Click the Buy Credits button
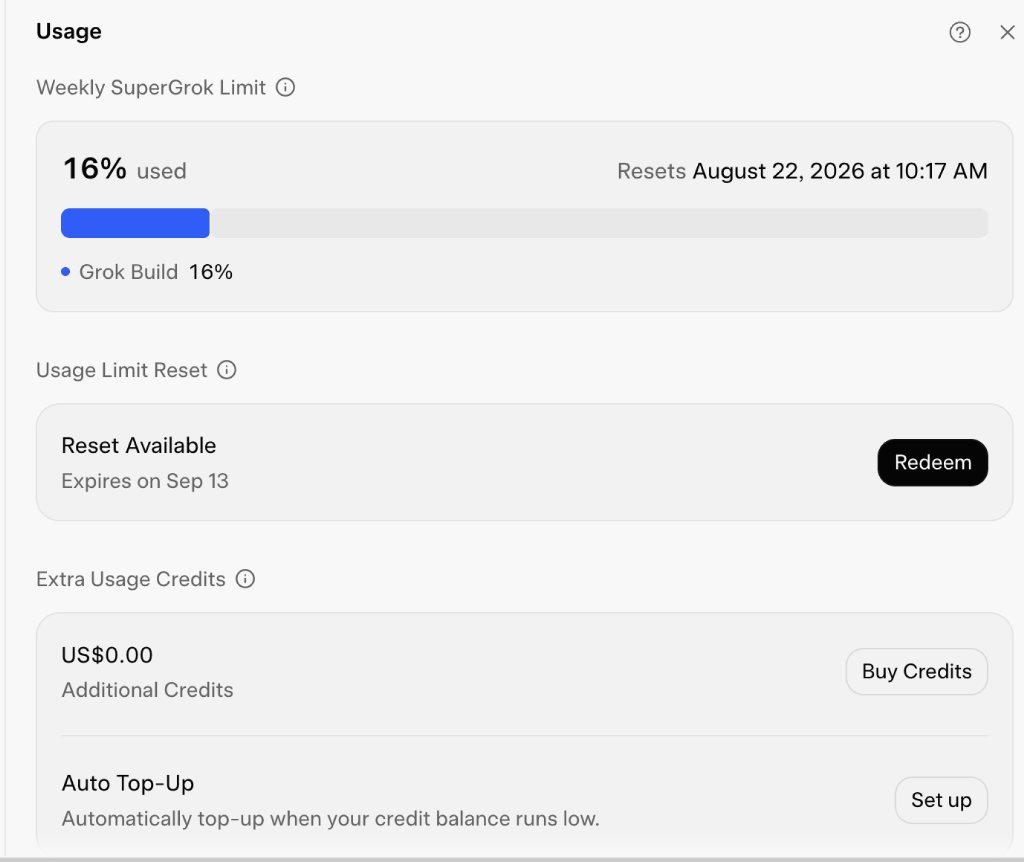 click(x=916, y=671)
